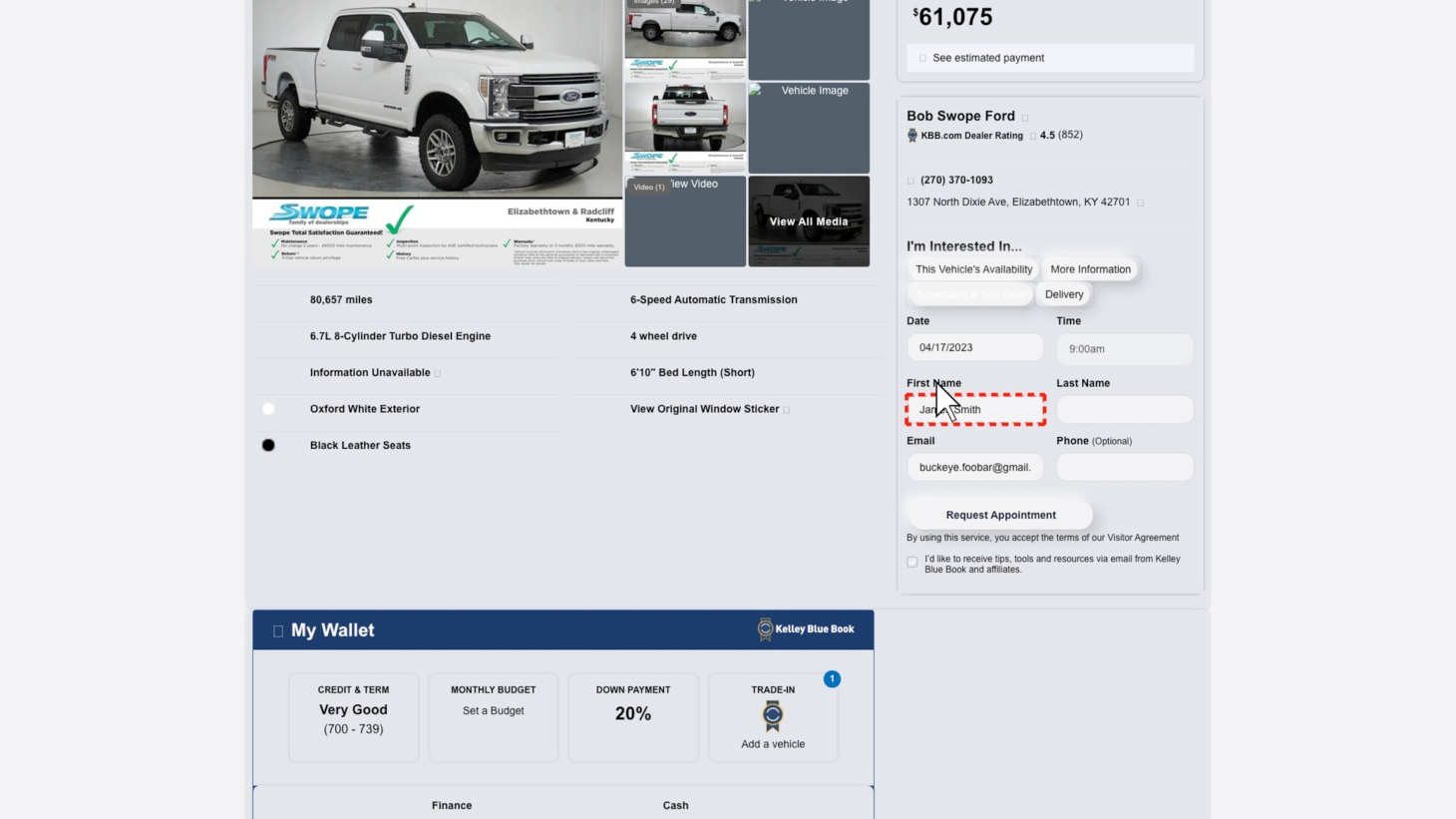Click the icon next to dealer phone number
This screenshot has height=819, width=1456.
click(x=910, y=181)
